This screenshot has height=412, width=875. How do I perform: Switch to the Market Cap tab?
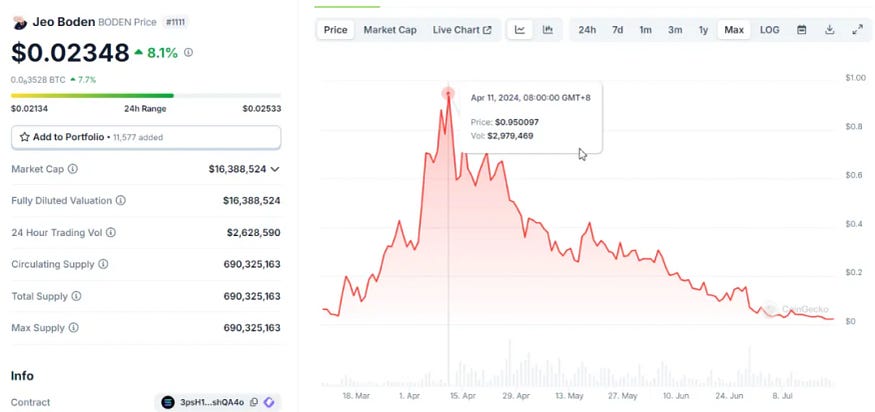click(x=389, y=30)
